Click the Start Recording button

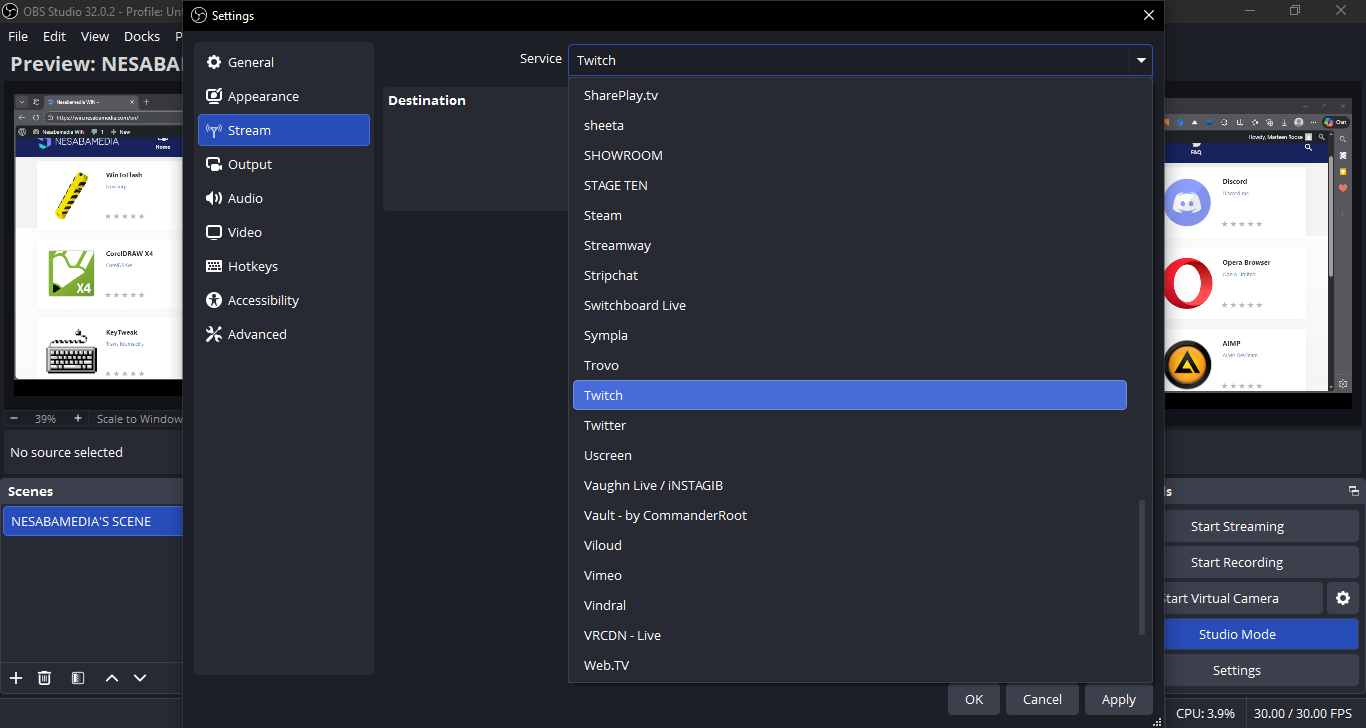point(1237,562)
